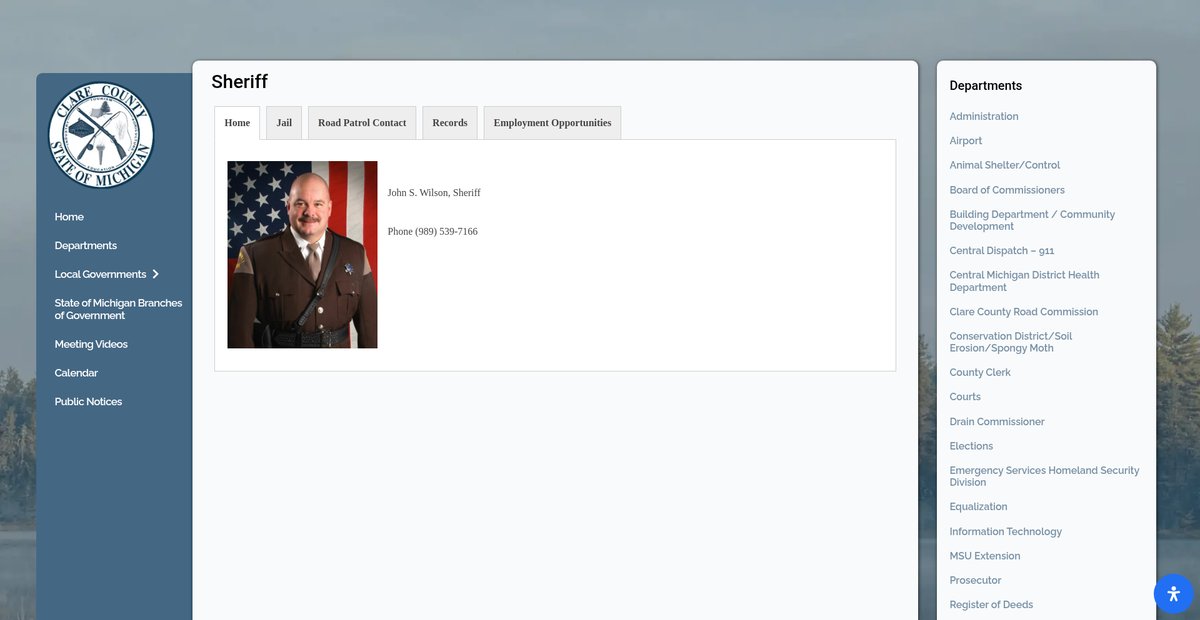Image resolution: width=1200 pixels, height=620 pixels.
Task: Switch to the Home tab
Action: coord(237,123)
